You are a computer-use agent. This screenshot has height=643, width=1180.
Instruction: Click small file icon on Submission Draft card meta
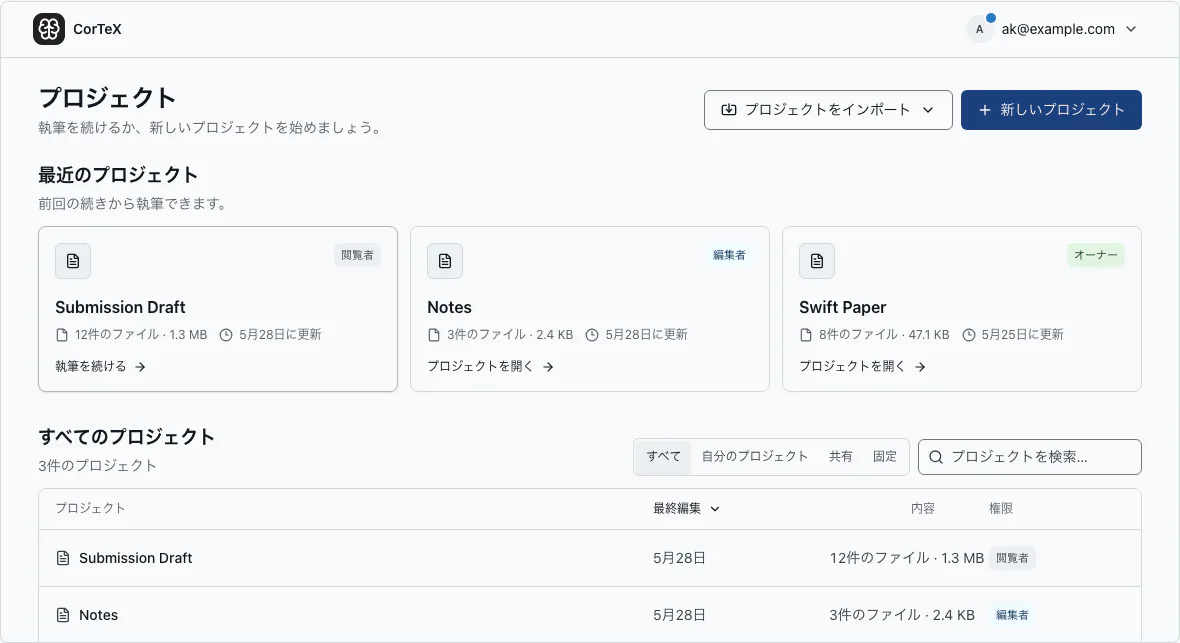tap(62, 335)
